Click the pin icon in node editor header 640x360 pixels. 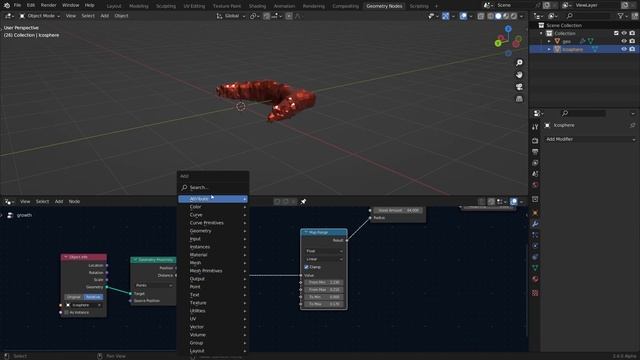pyautogui.click(x=303, y=202)
